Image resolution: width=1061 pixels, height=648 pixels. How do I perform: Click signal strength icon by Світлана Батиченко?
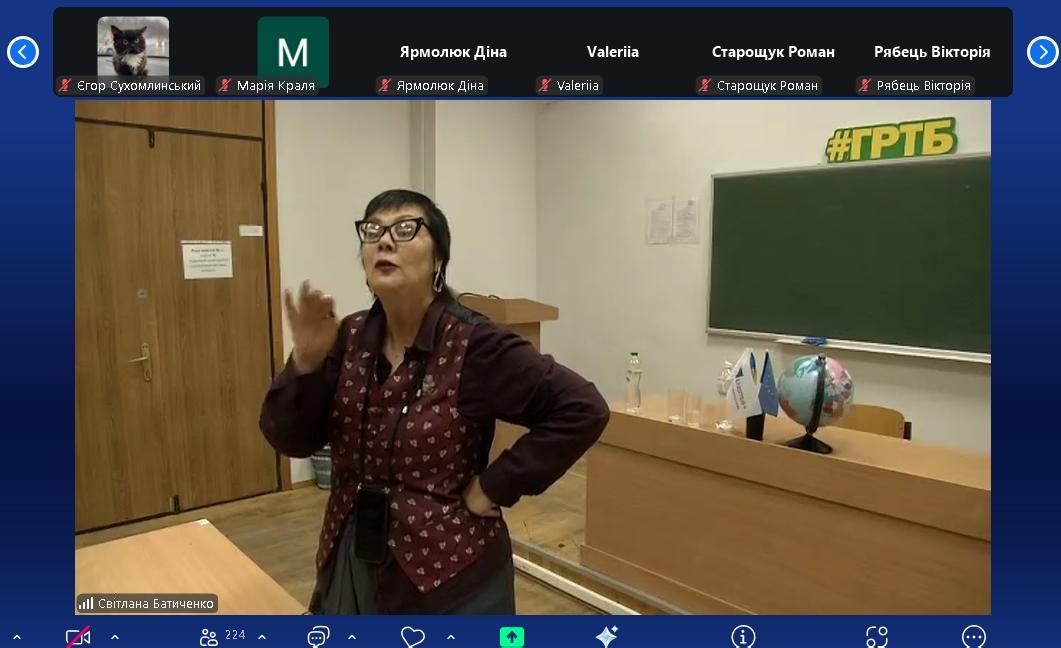pos(86,603)
